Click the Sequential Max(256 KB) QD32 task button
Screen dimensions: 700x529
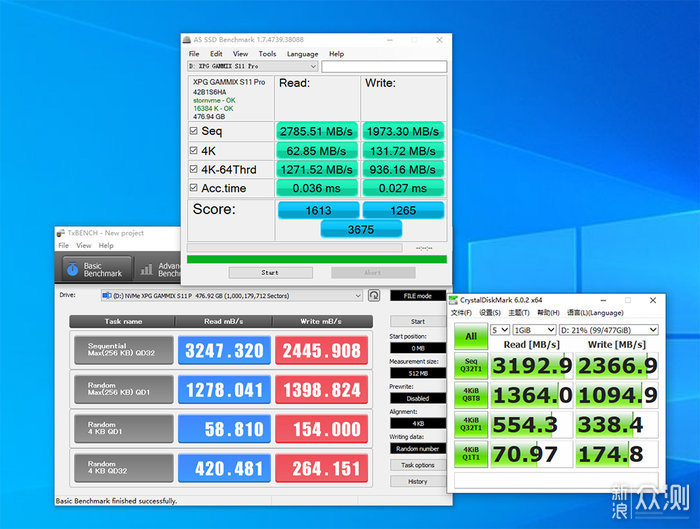pyautogui.click(x=124, y=350)
